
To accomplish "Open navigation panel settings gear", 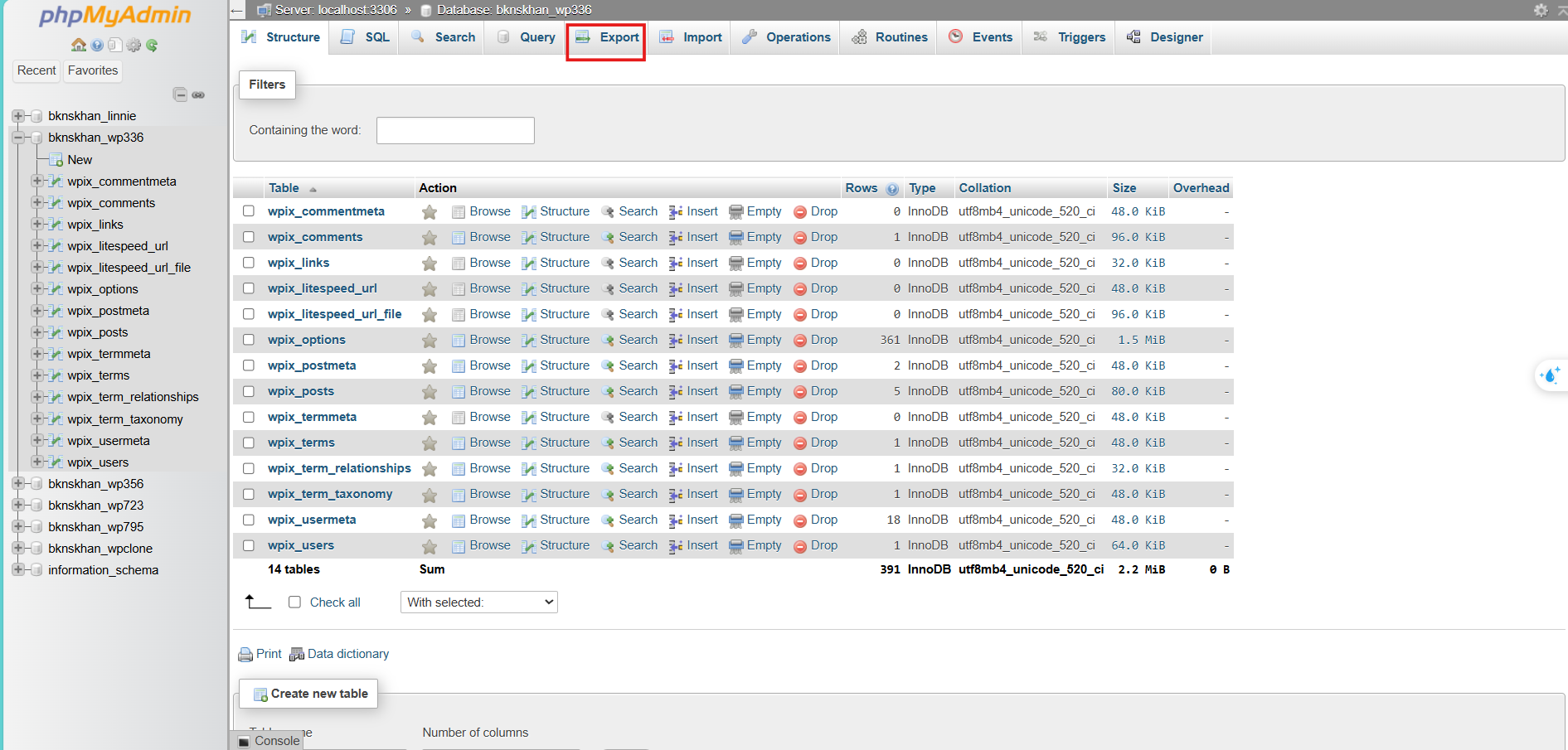I will tap(133, 45).
